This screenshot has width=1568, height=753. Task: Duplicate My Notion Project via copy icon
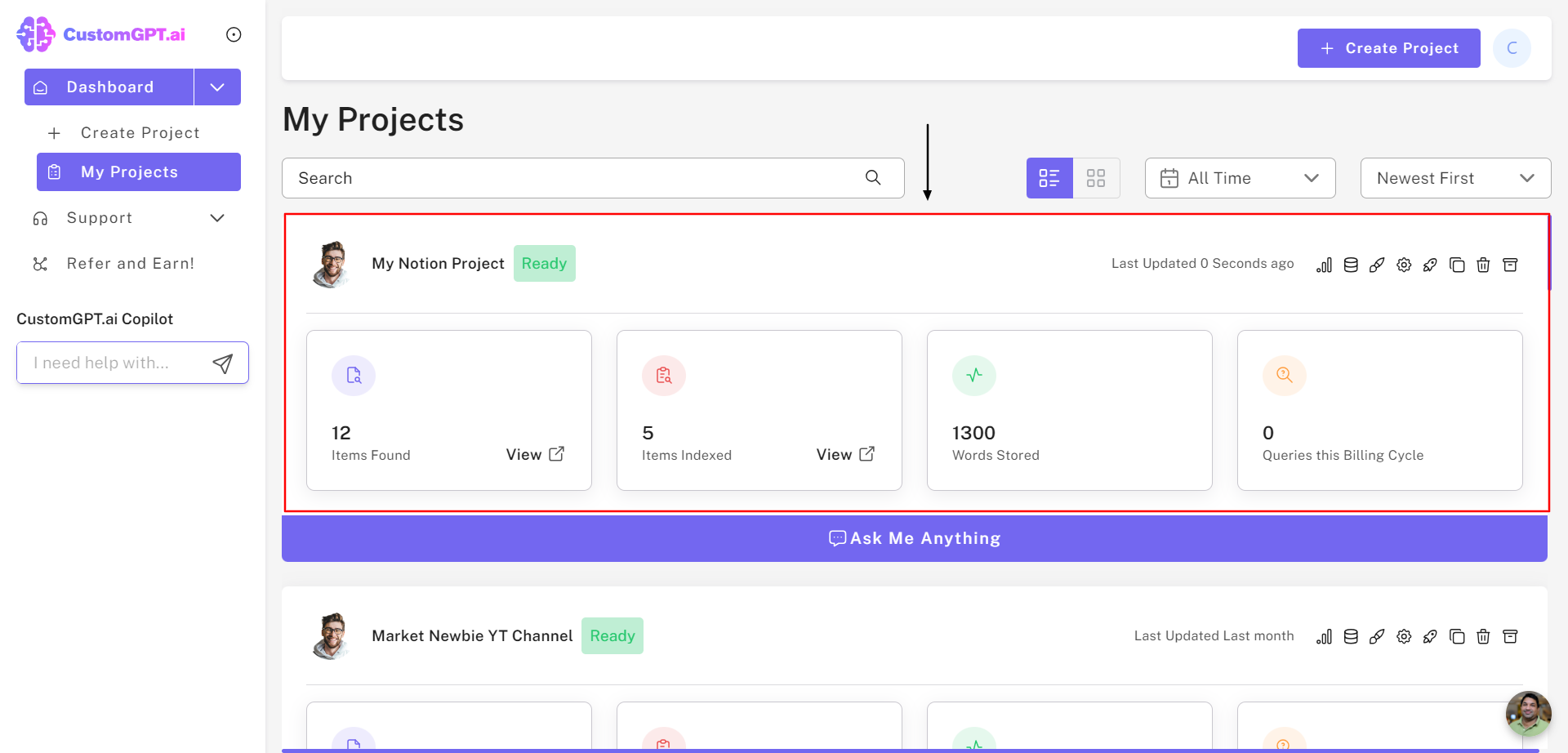click(x=1457, y=265)
